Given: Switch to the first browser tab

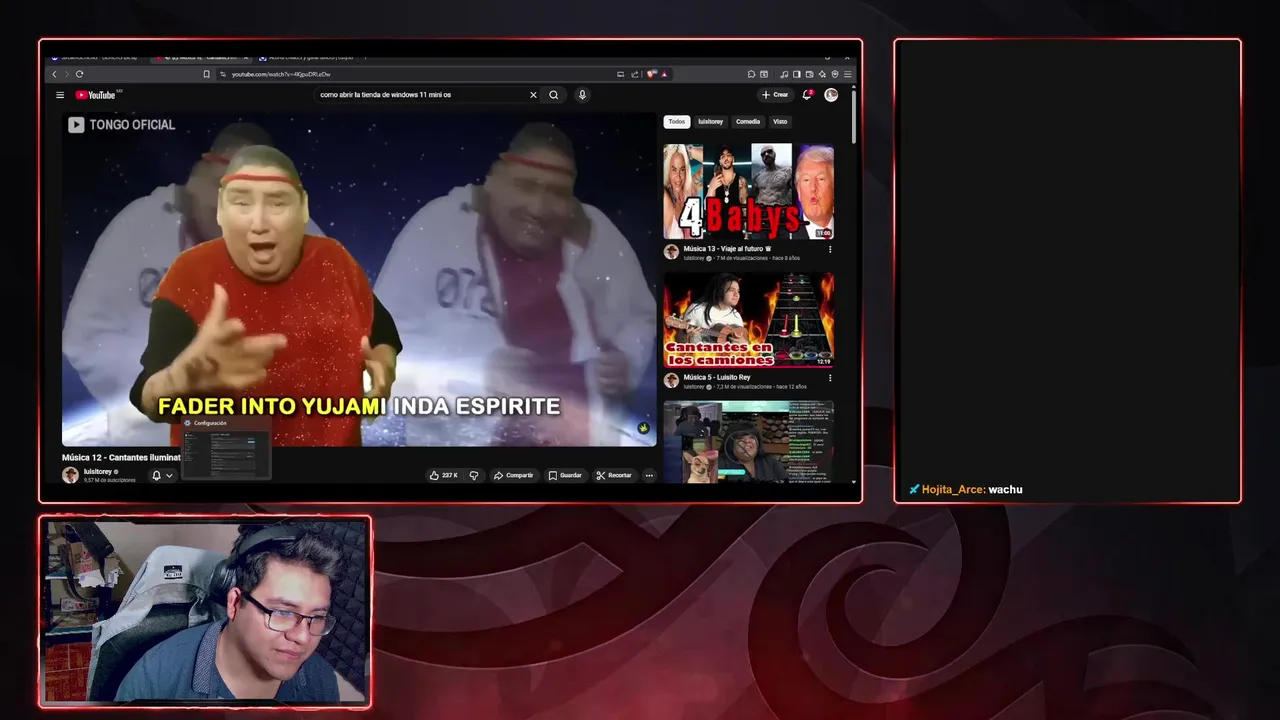Looking at the screenshot, I should (x=95, y=58).
